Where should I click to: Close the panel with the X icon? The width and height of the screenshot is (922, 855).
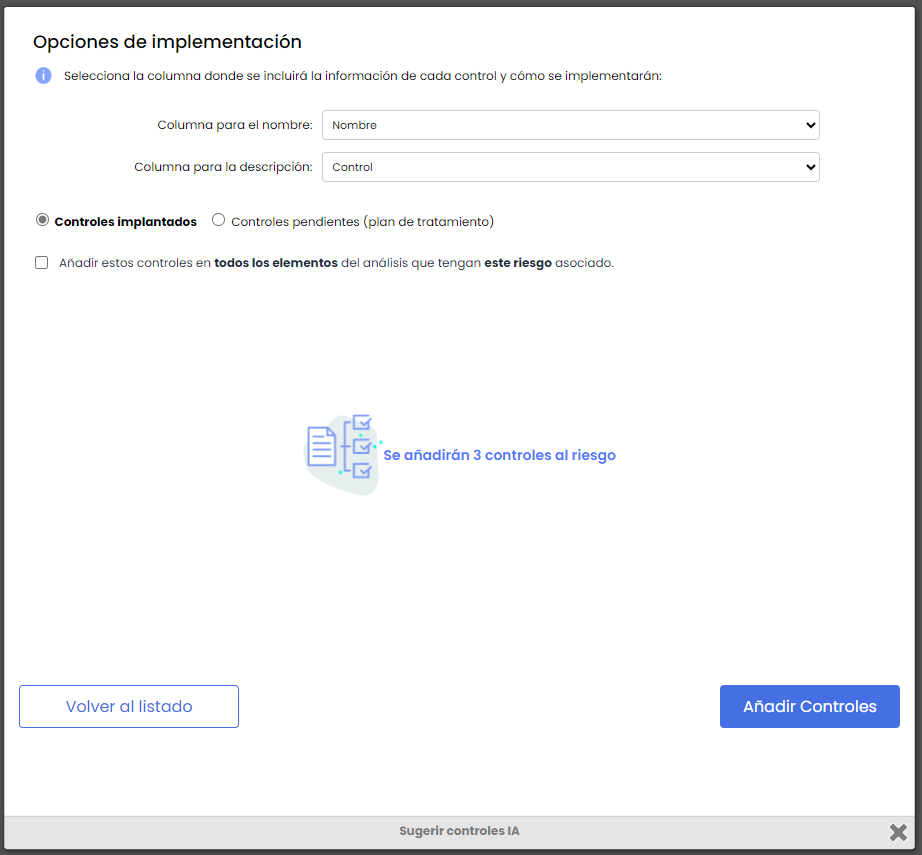pos(898,832)
